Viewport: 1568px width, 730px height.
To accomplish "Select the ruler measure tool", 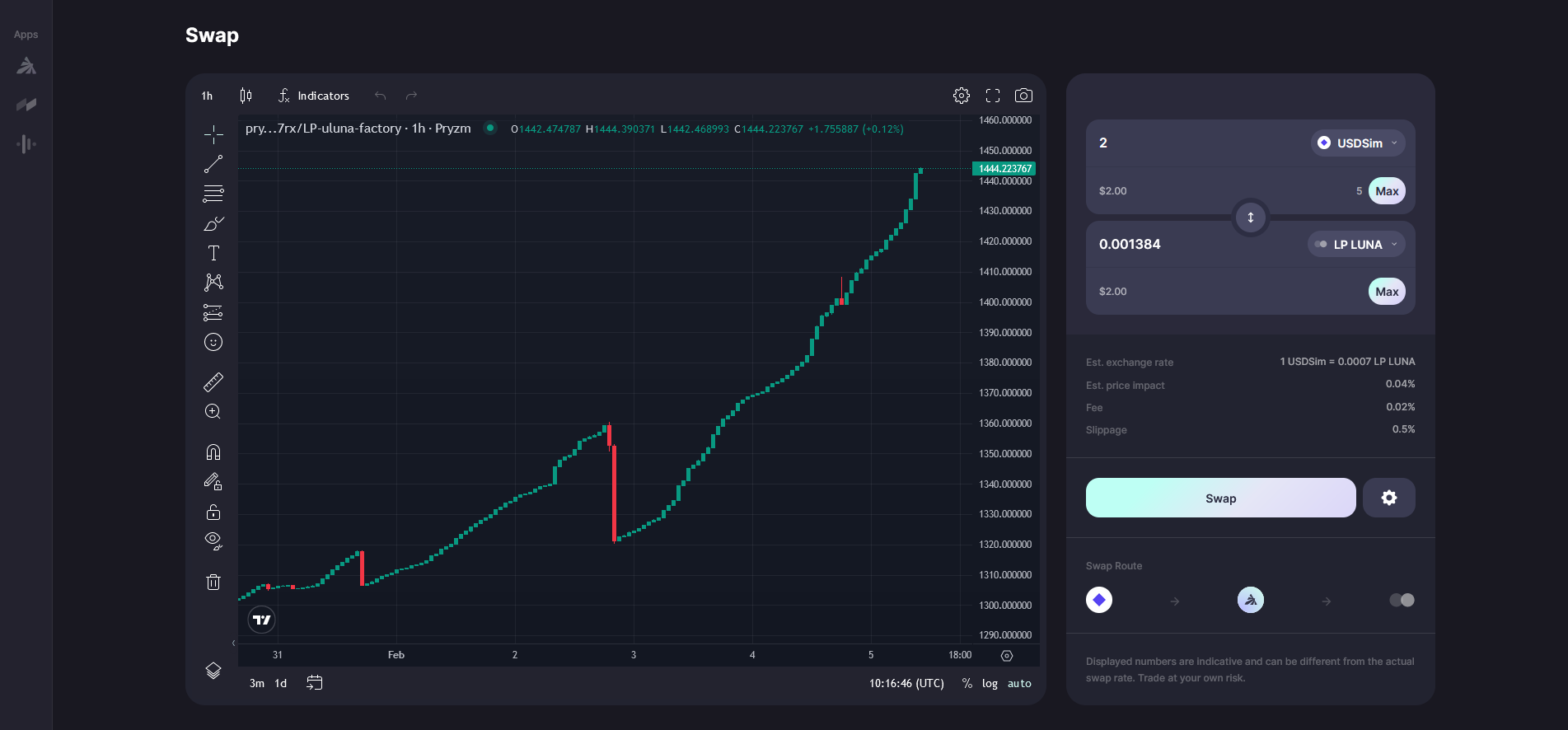I will [213, 382].
